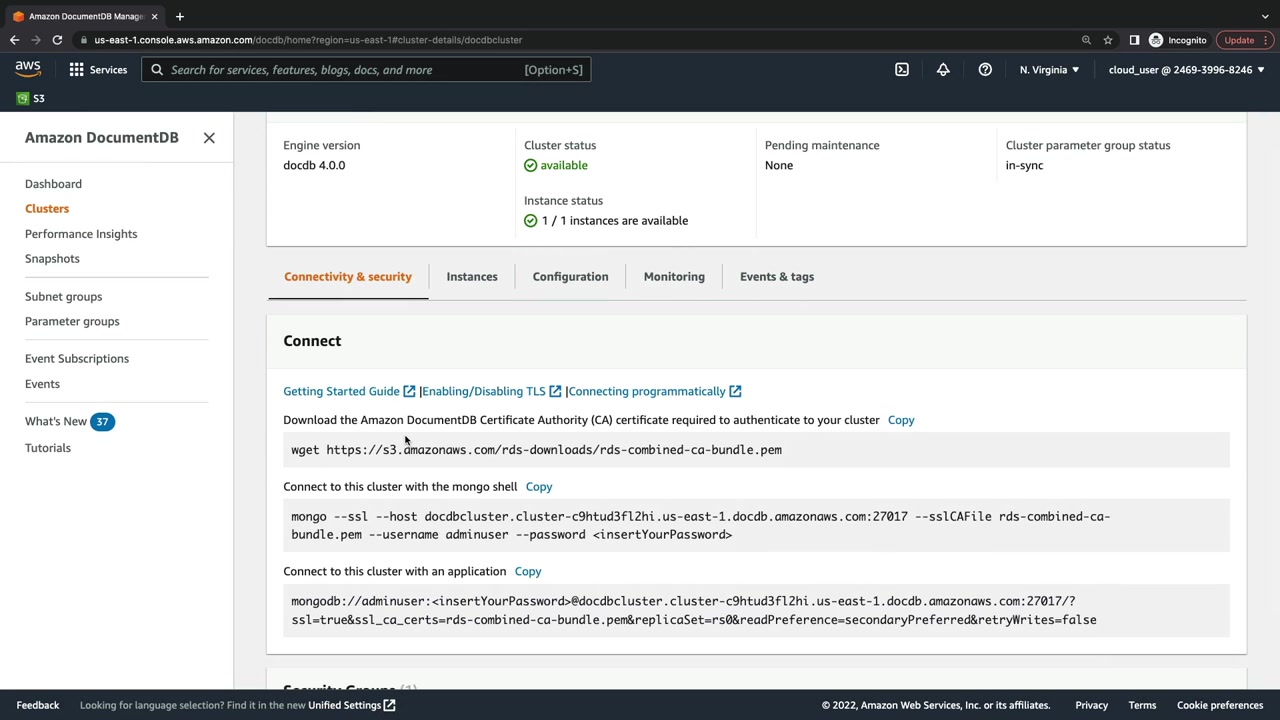1280x720 pixels.
Task: Copy the application connection string
Action: (x=528, y=572)
